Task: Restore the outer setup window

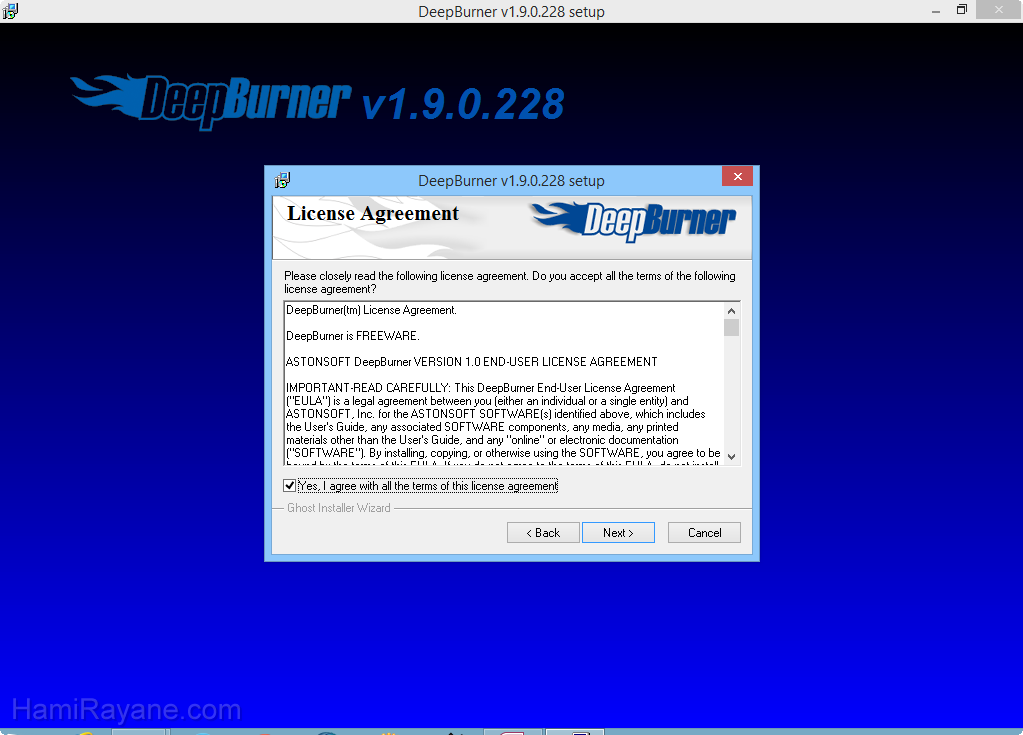Action: pos(962,10)
